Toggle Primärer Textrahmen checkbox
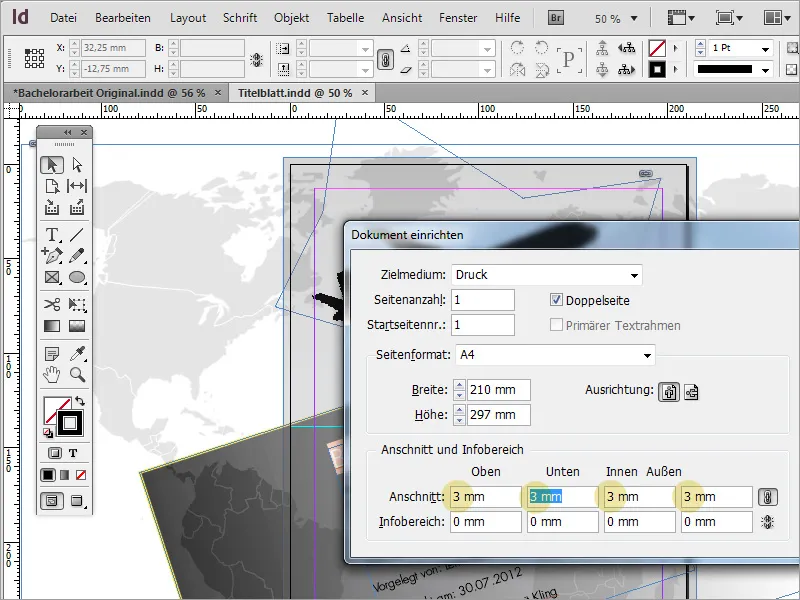Screen dimensions: 800x600 click(556, 325)
